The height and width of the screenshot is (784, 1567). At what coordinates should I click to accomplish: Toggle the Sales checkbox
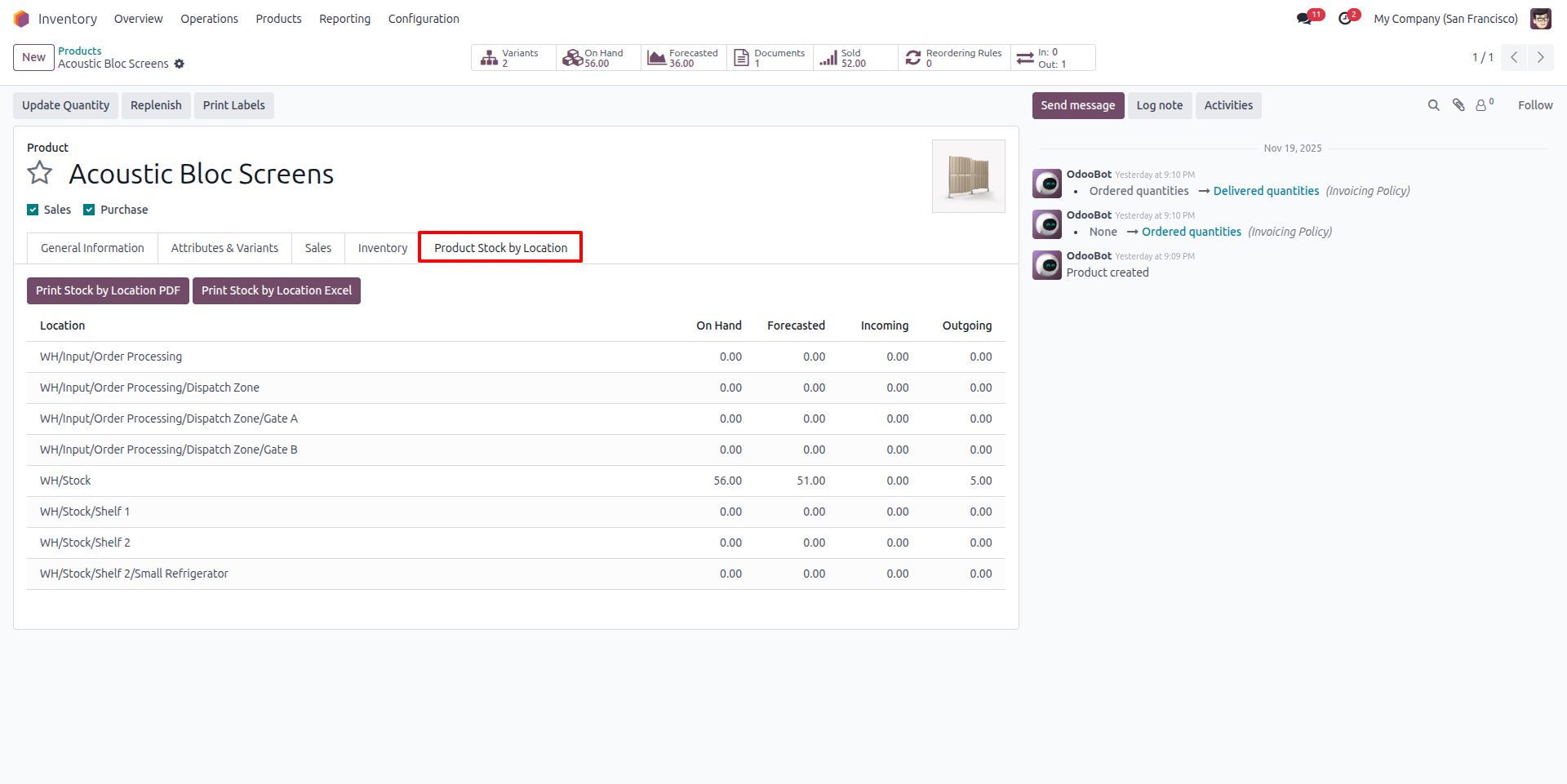point(33,210)
